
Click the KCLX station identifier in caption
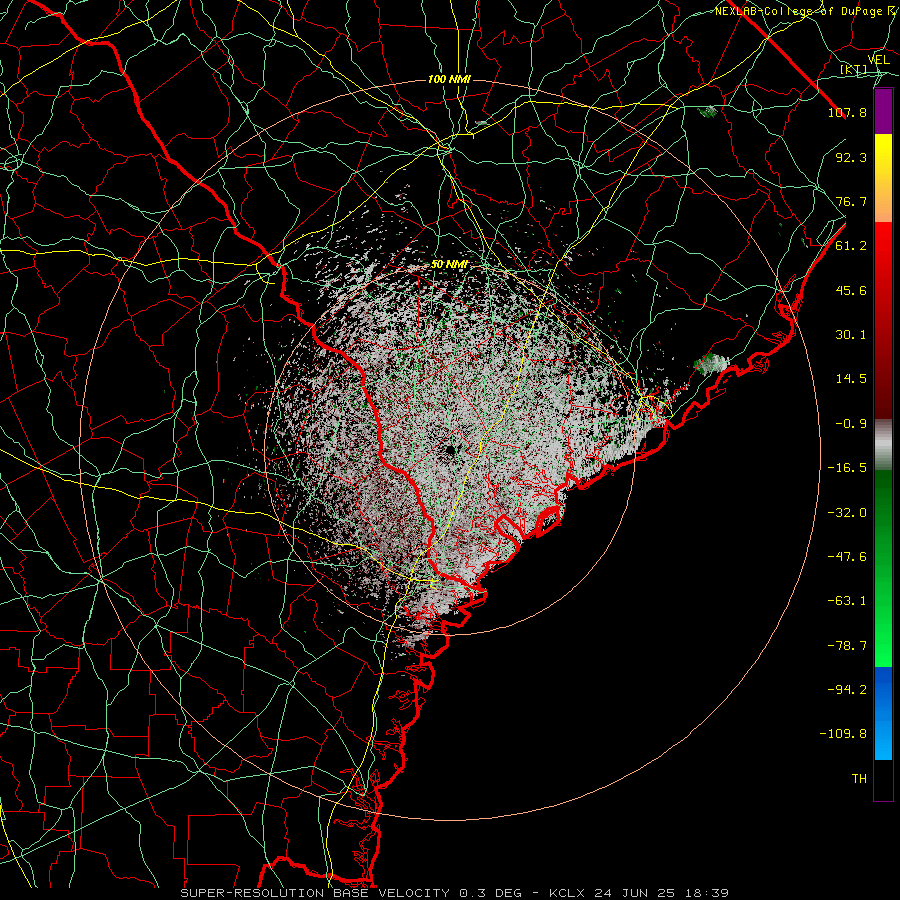568,893
